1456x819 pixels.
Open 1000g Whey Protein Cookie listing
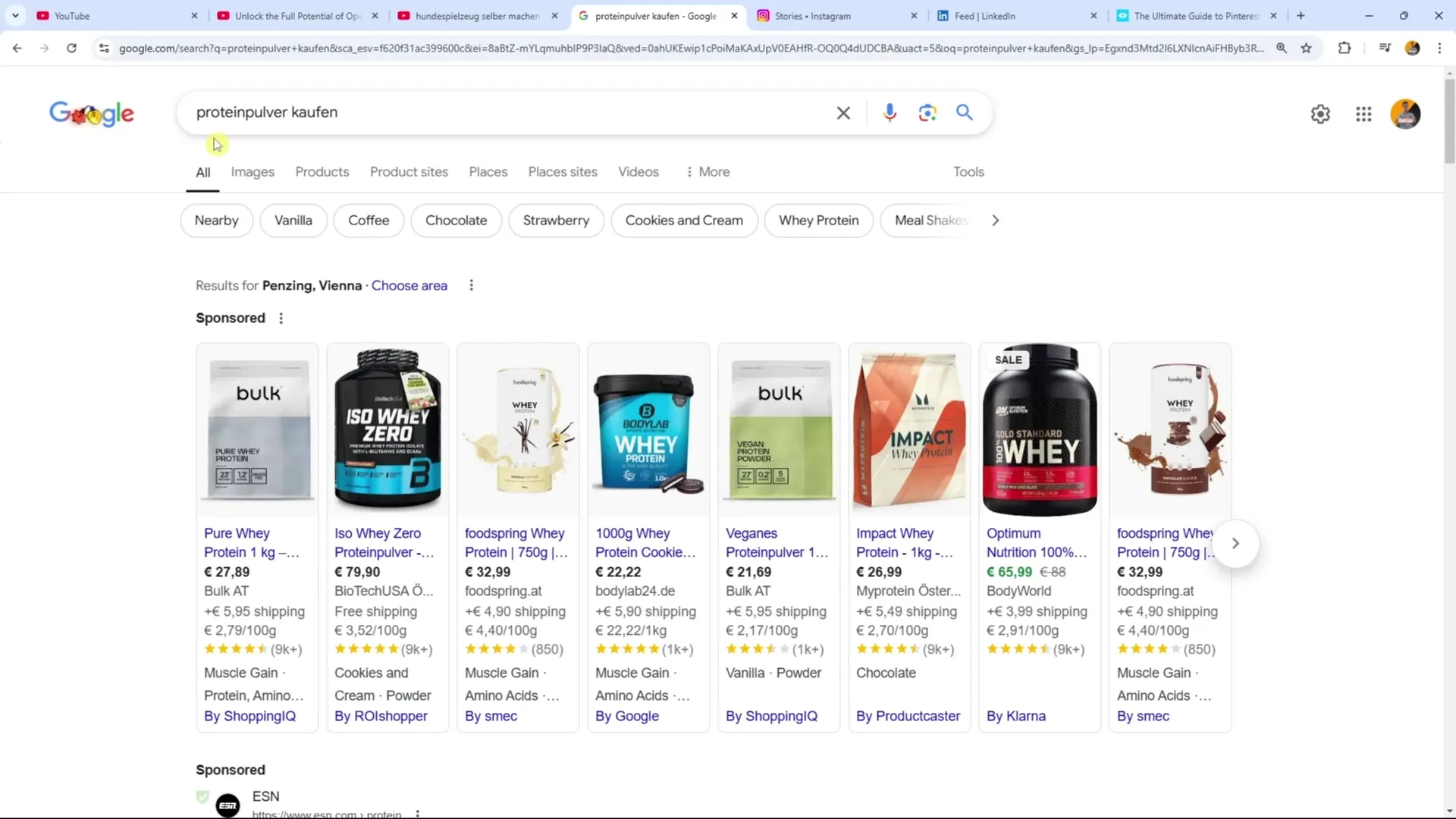click(645, 543)
